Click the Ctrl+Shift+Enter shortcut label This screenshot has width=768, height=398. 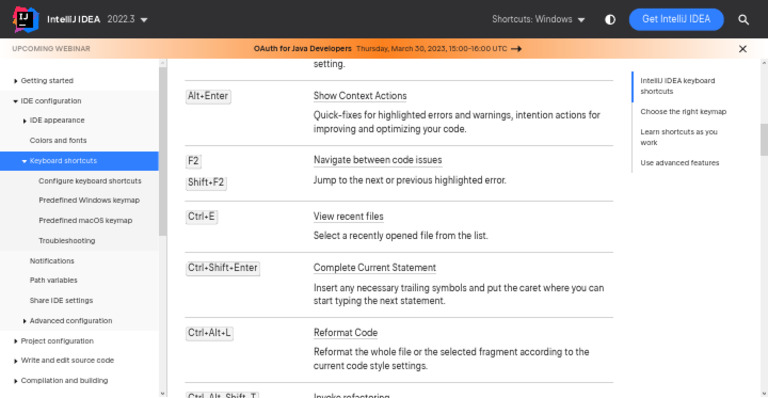[x=222, y=268]
